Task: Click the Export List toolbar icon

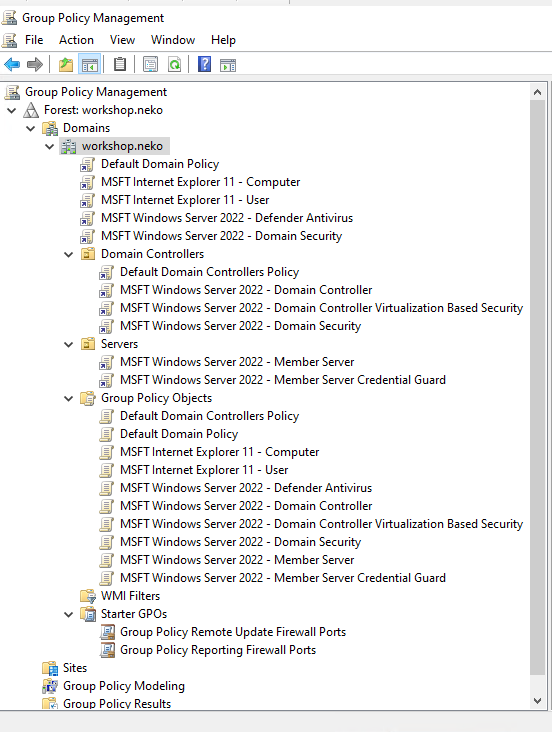Action: click(150, 64)
